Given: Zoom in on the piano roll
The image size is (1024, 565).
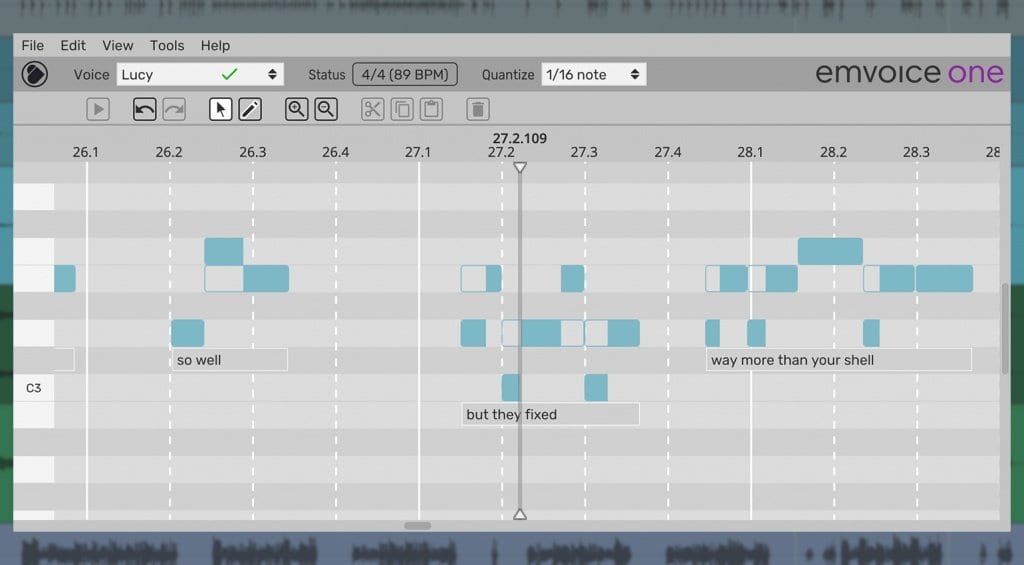Looking at the screenshot, I should coord(296,109).
